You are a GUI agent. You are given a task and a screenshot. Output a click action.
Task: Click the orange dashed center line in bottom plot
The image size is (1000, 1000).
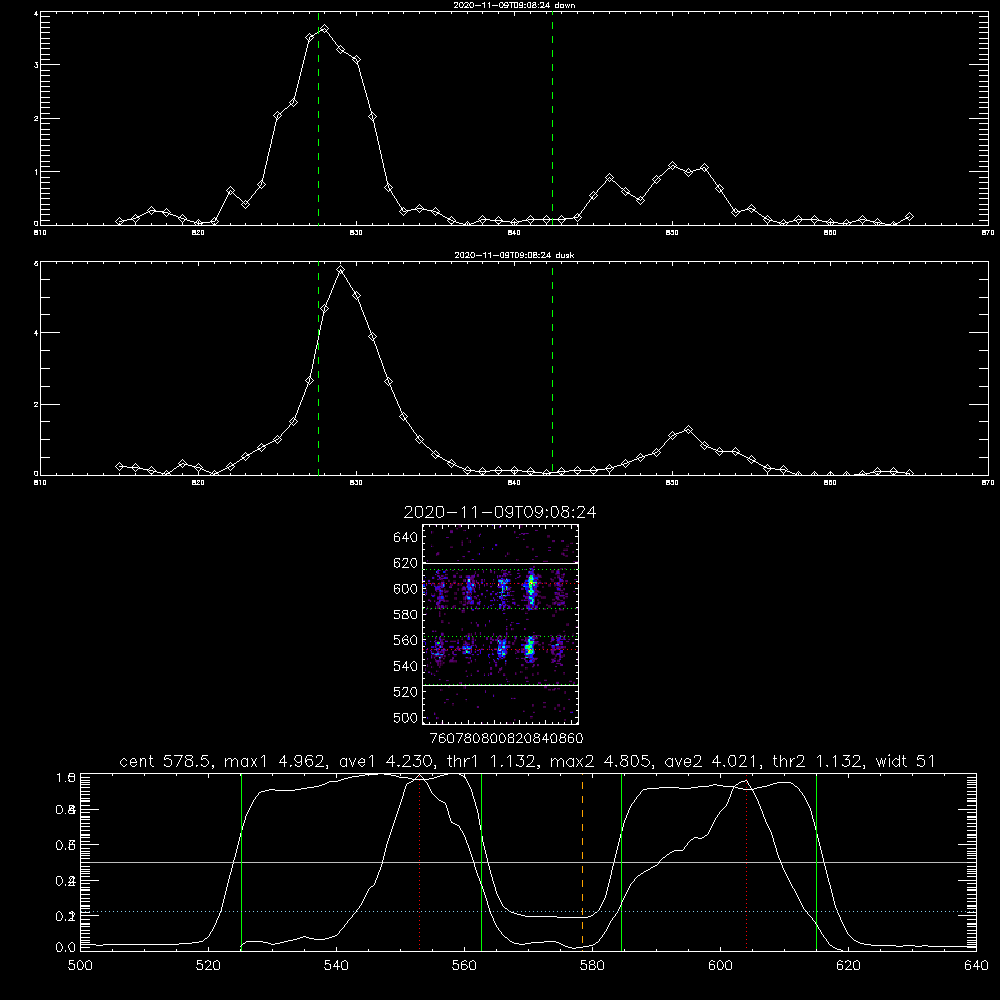(582, 860)
